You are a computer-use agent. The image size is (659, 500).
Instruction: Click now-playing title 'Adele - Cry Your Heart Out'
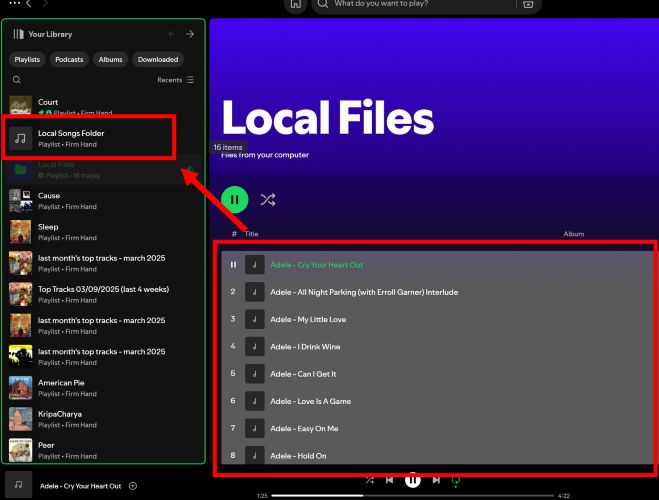click(80, 486)
